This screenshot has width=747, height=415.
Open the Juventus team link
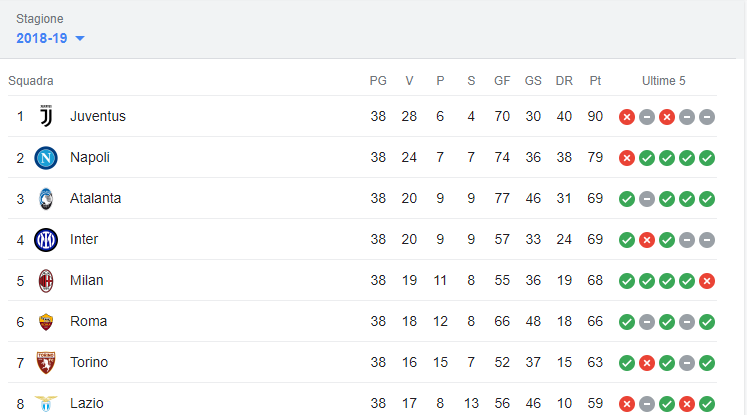point(98,116)
